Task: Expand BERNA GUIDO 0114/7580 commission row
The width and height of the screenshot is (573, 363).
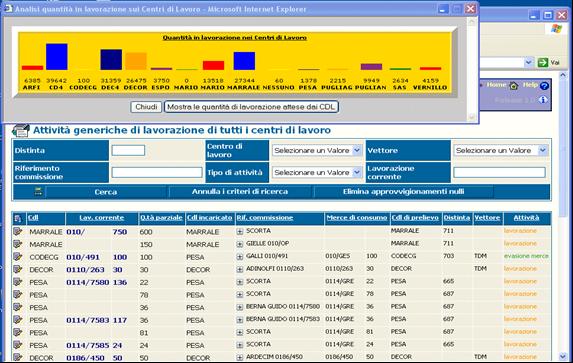Action: [240, 307]
